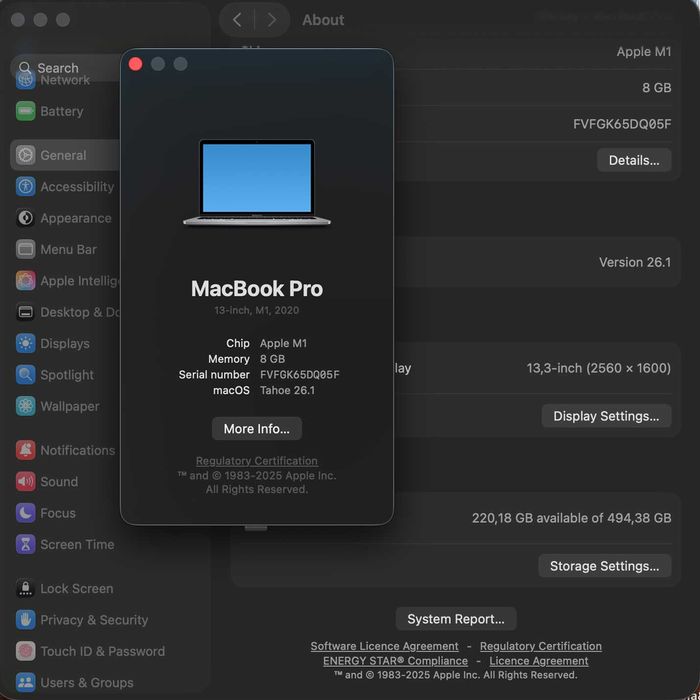The height and width of the screenshot is (700, 700).
Task: Open Storage Settings...
Action: pos(604,566)
